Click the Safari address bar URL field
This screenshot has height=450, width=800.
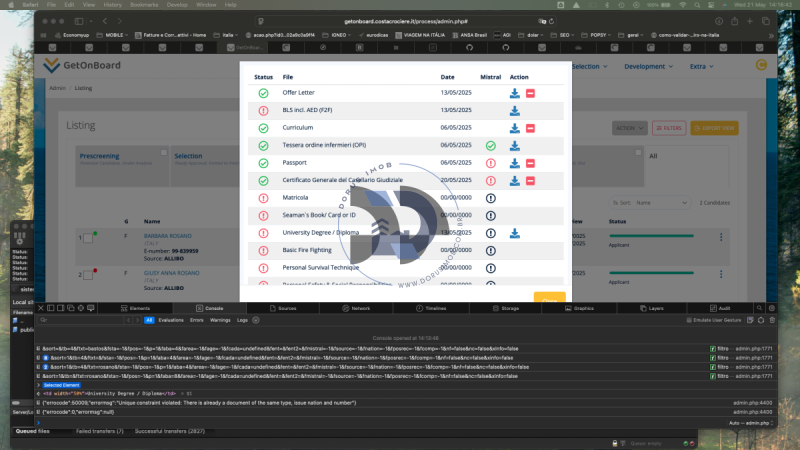(398, 20)
